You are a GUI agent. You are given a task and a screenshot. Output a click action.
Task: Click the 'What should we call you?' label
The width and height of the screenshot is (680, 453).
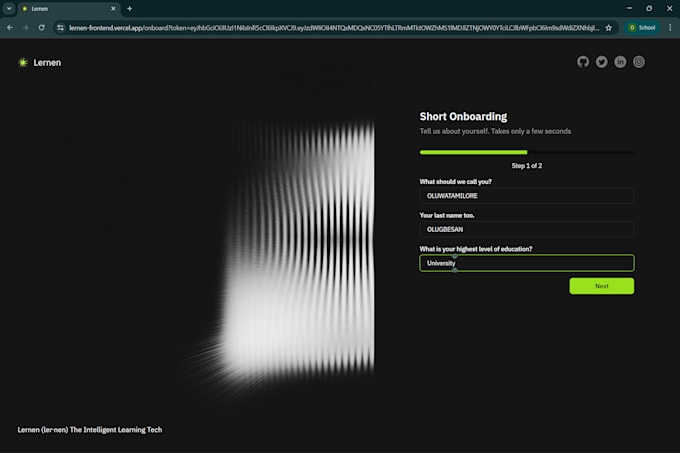pyautogui.click(x=455, y=182)
